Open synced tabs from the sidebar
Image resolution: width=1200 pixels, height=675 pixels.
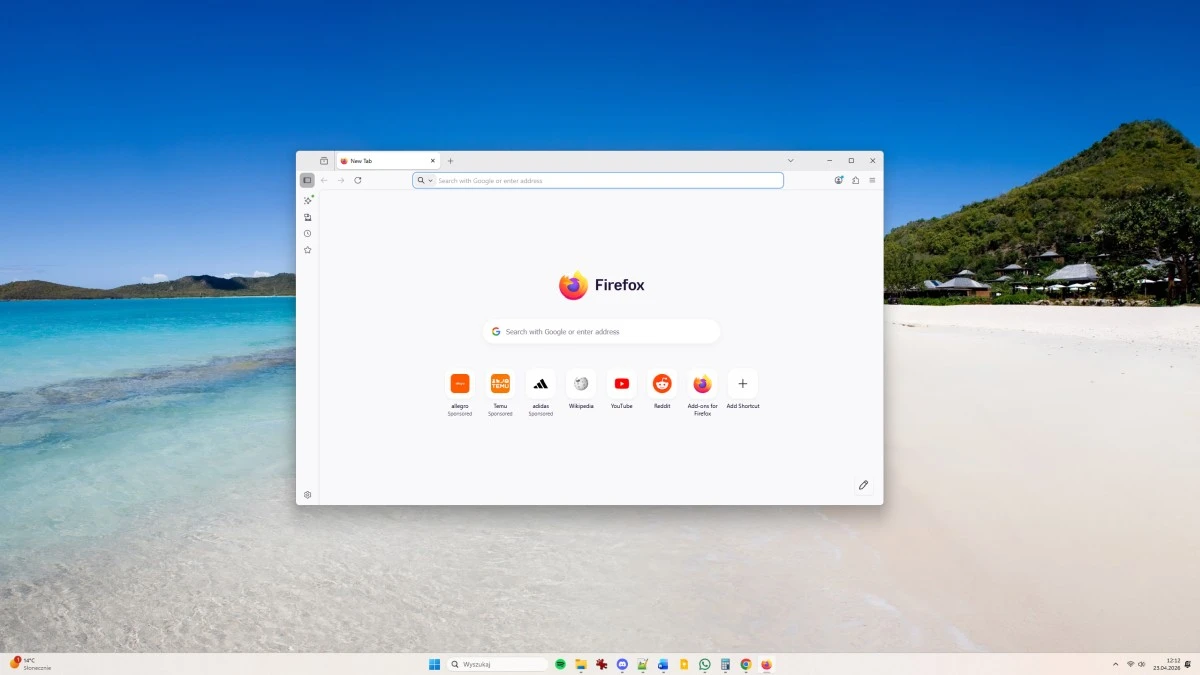click(307, 218)
